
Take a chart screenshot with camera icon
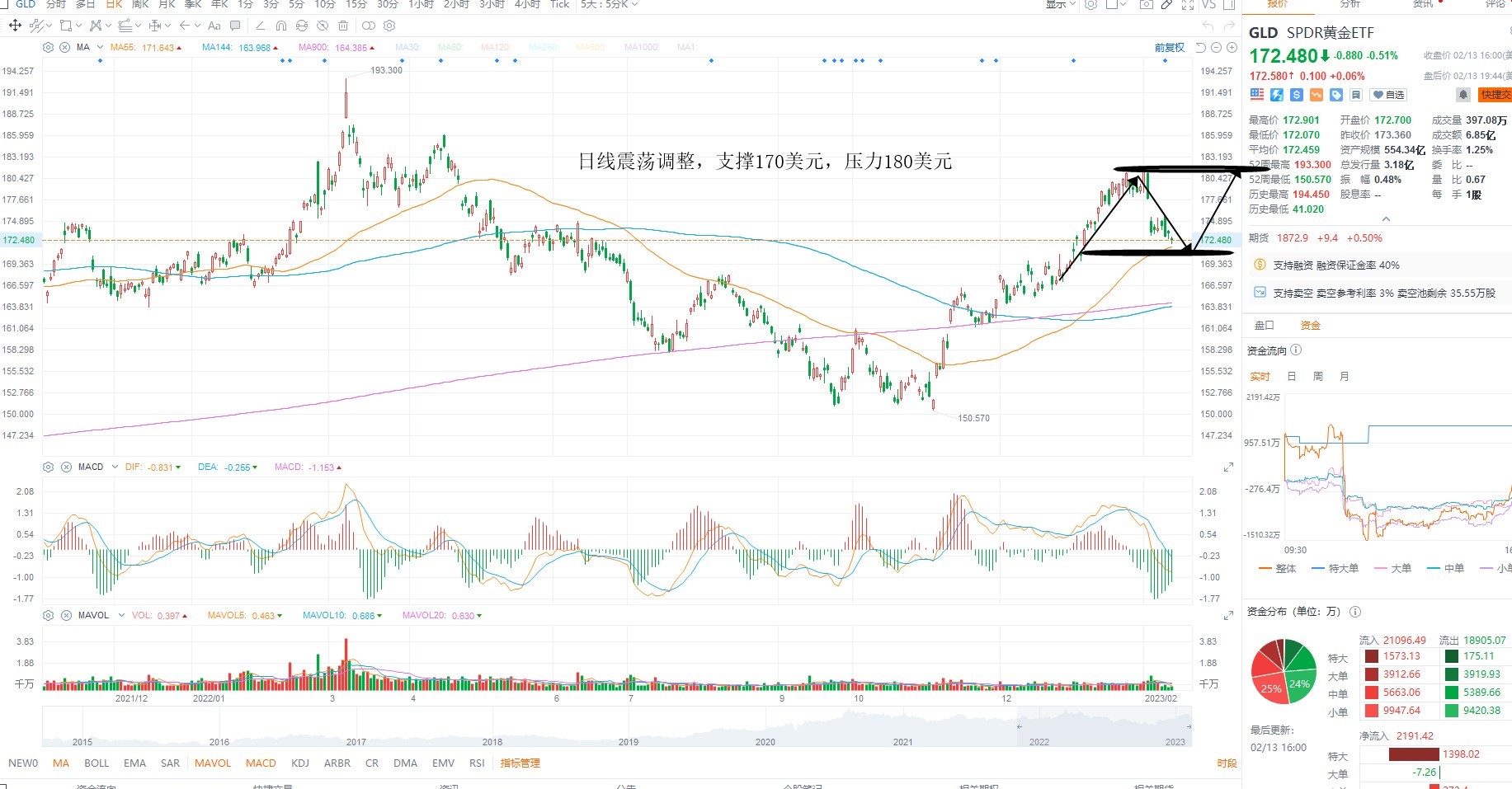[1146, 4]
